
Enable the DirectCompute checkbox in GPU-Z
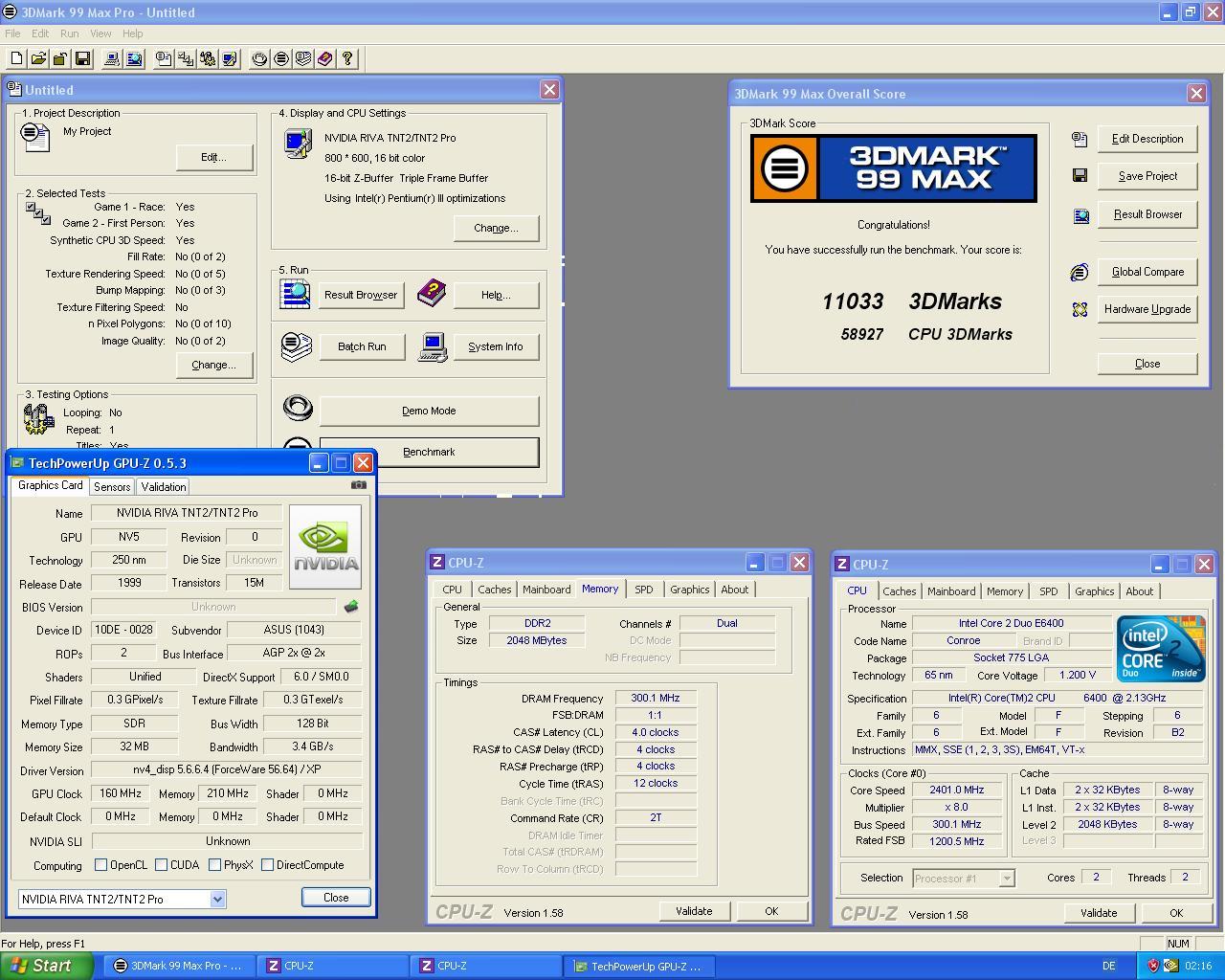tap(267, 865)
